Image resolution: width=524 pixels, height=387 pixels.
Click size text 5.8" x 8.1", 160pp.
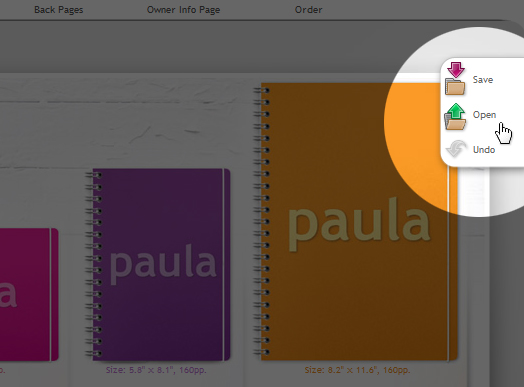point(156,370)
